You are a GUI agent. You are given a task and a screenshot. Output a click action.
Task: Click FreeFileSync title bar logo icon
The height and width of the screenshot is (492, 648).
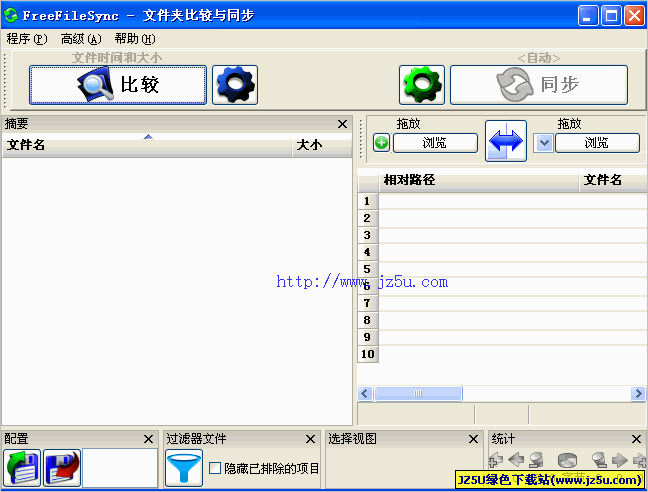11,15
